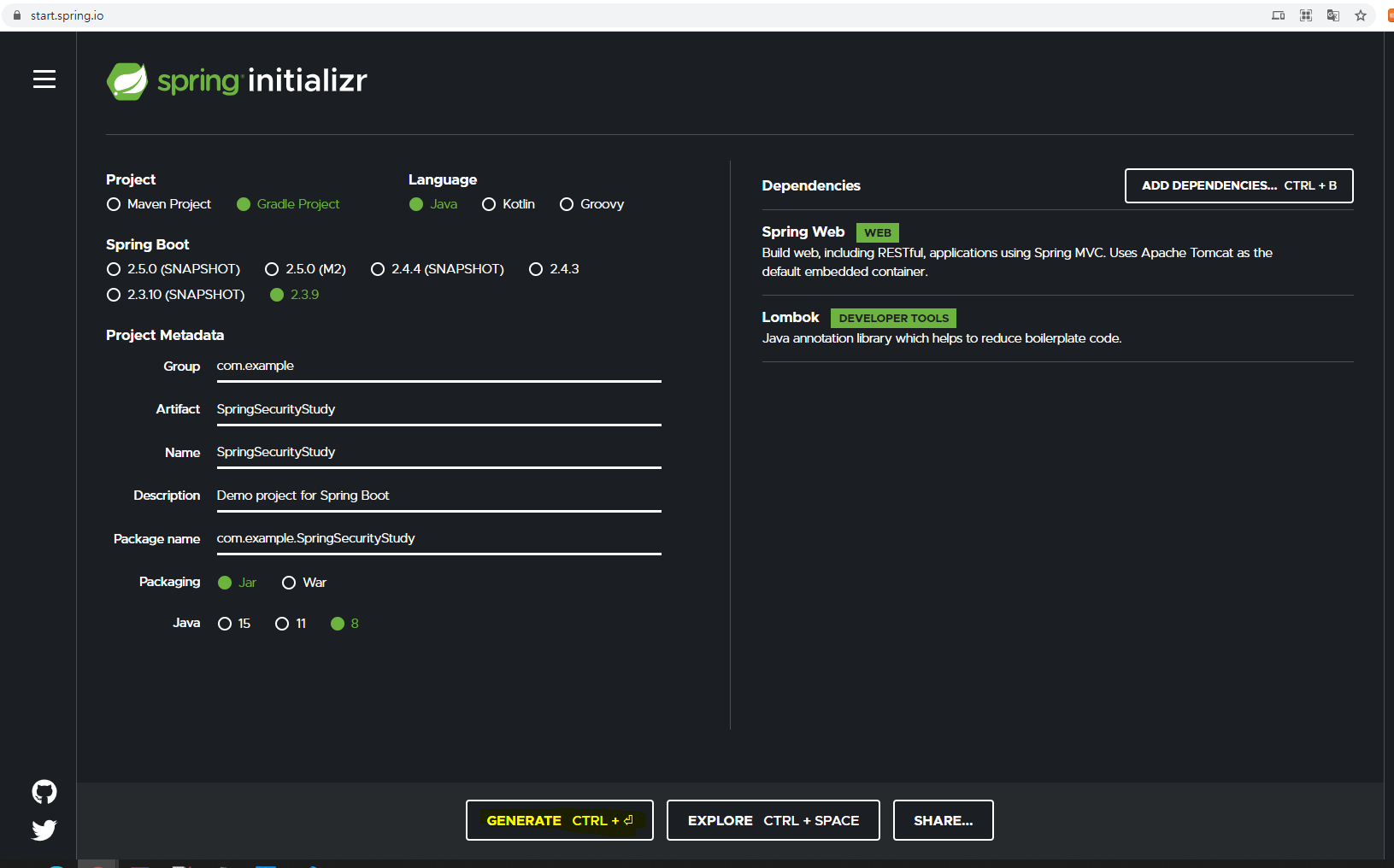Click the Description input field

click(x=438, y=496)
